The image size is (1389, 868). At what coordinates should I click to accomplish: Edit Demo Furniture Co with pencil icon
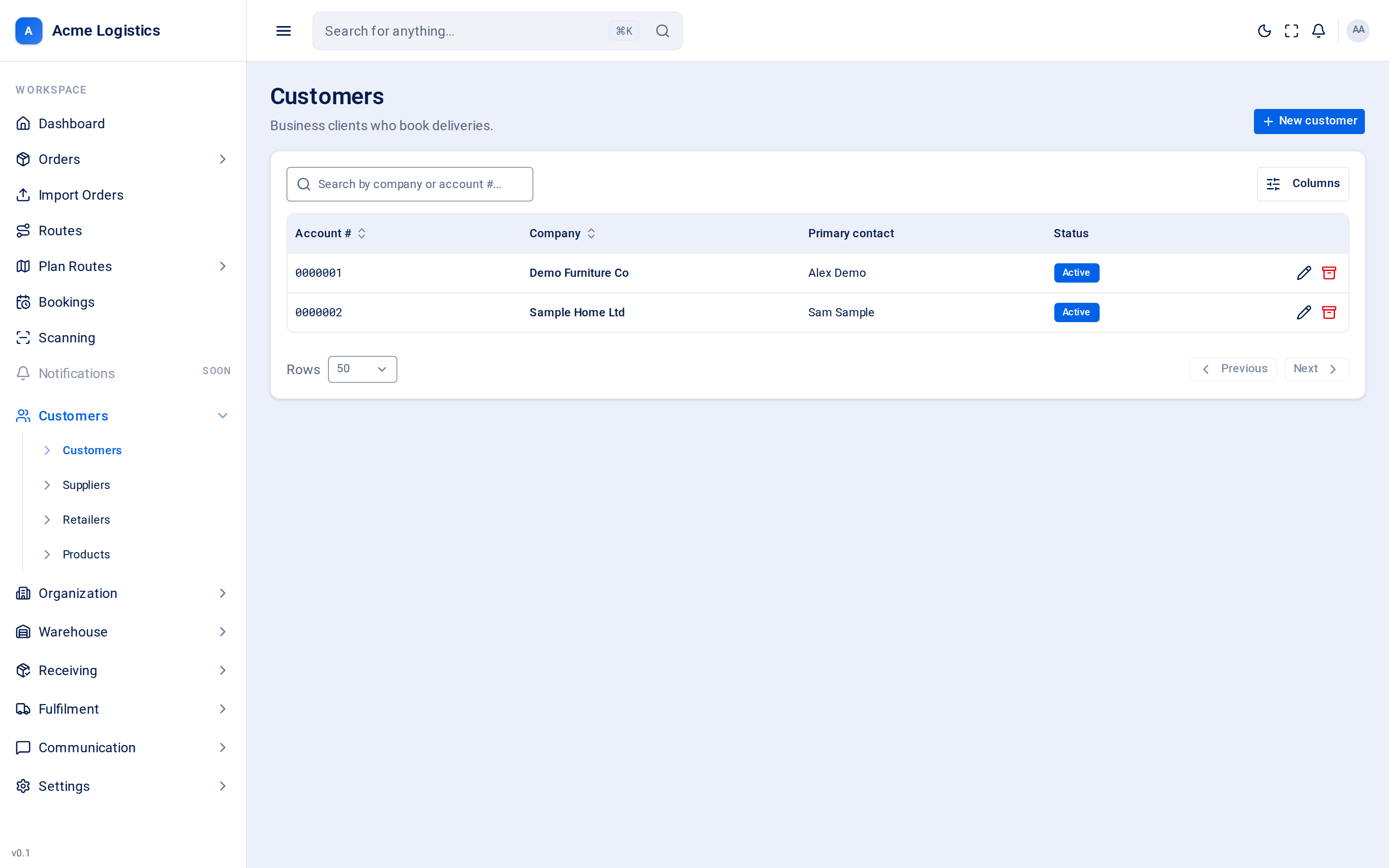click(x=1304, y=272)
